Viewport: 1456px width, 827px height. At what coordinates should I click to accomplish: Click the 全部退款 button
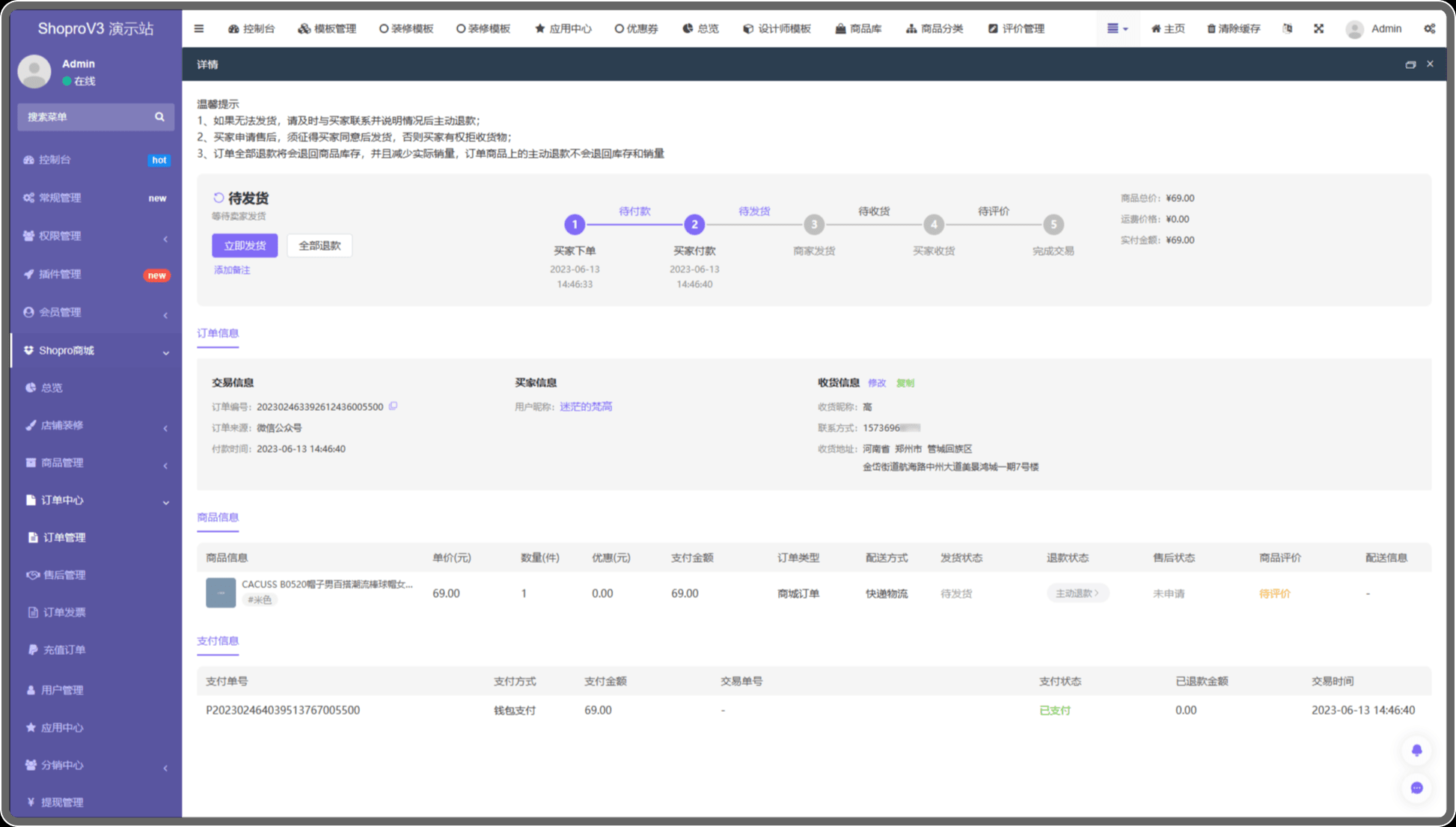click(319, 245)
